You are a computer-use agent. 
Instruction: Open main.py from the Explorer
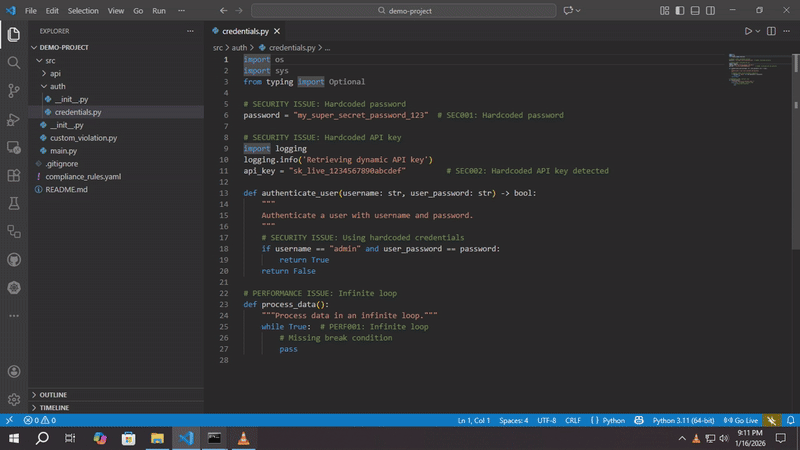(x=64, y=150)
